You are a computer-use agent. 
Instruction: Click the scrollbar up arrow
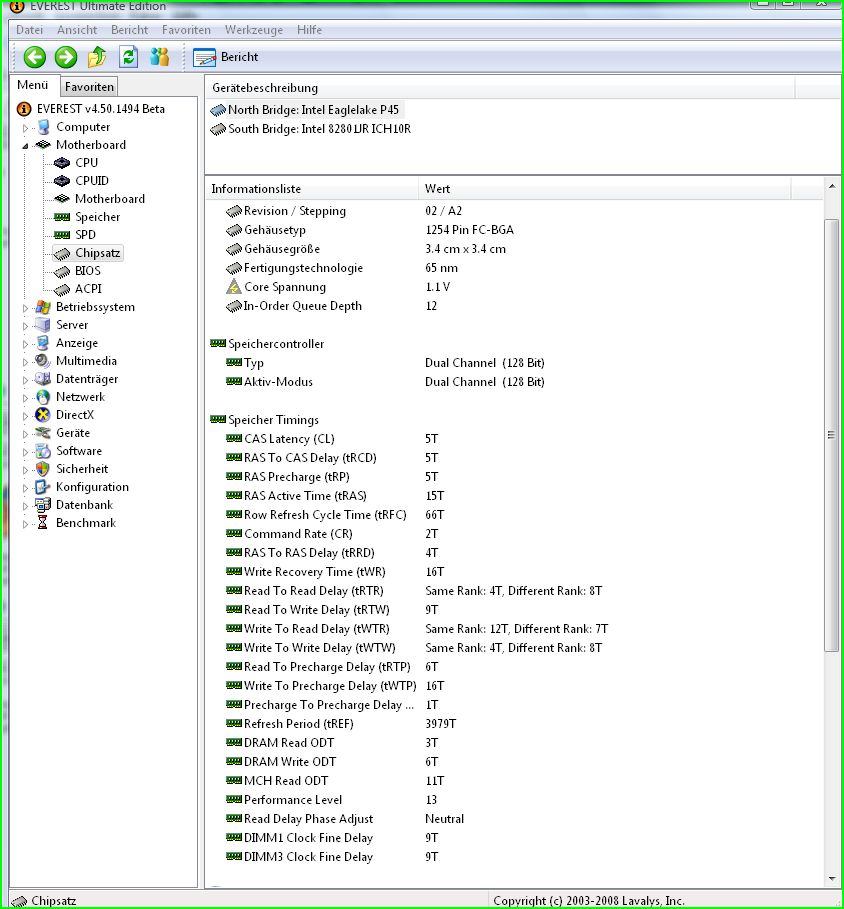tap(832, 187)
